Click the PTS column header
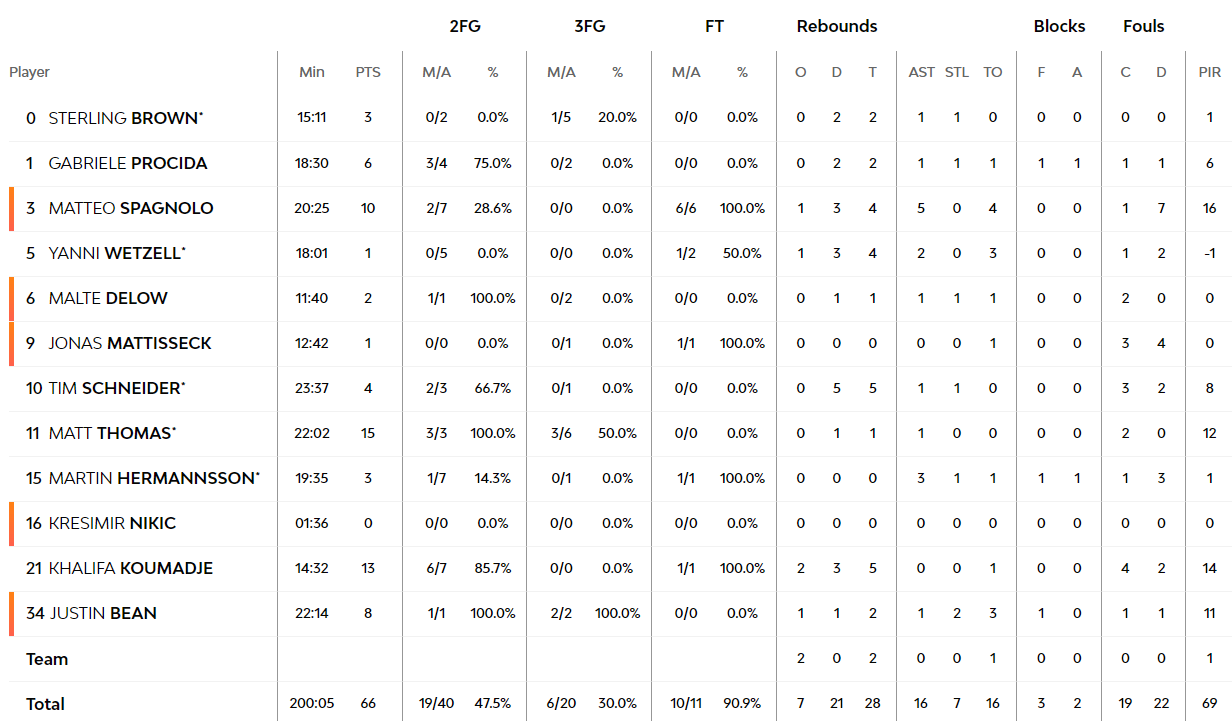Image resolution: width=1232 pixels, height=721 pixels. pos(368,72)
